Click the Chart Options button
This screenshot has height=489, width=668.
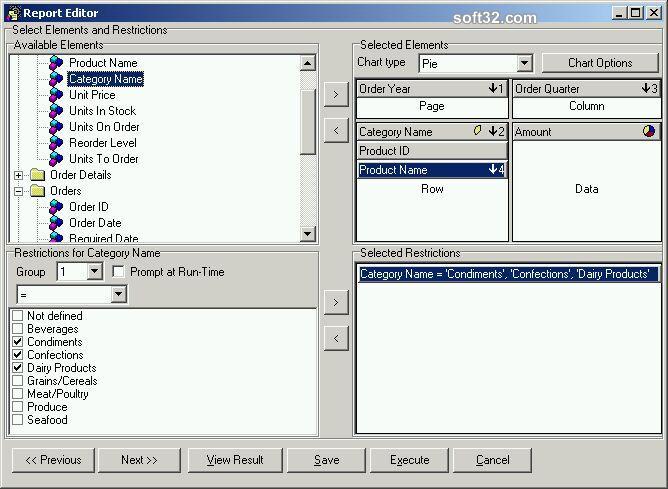(x=600, y=63)
